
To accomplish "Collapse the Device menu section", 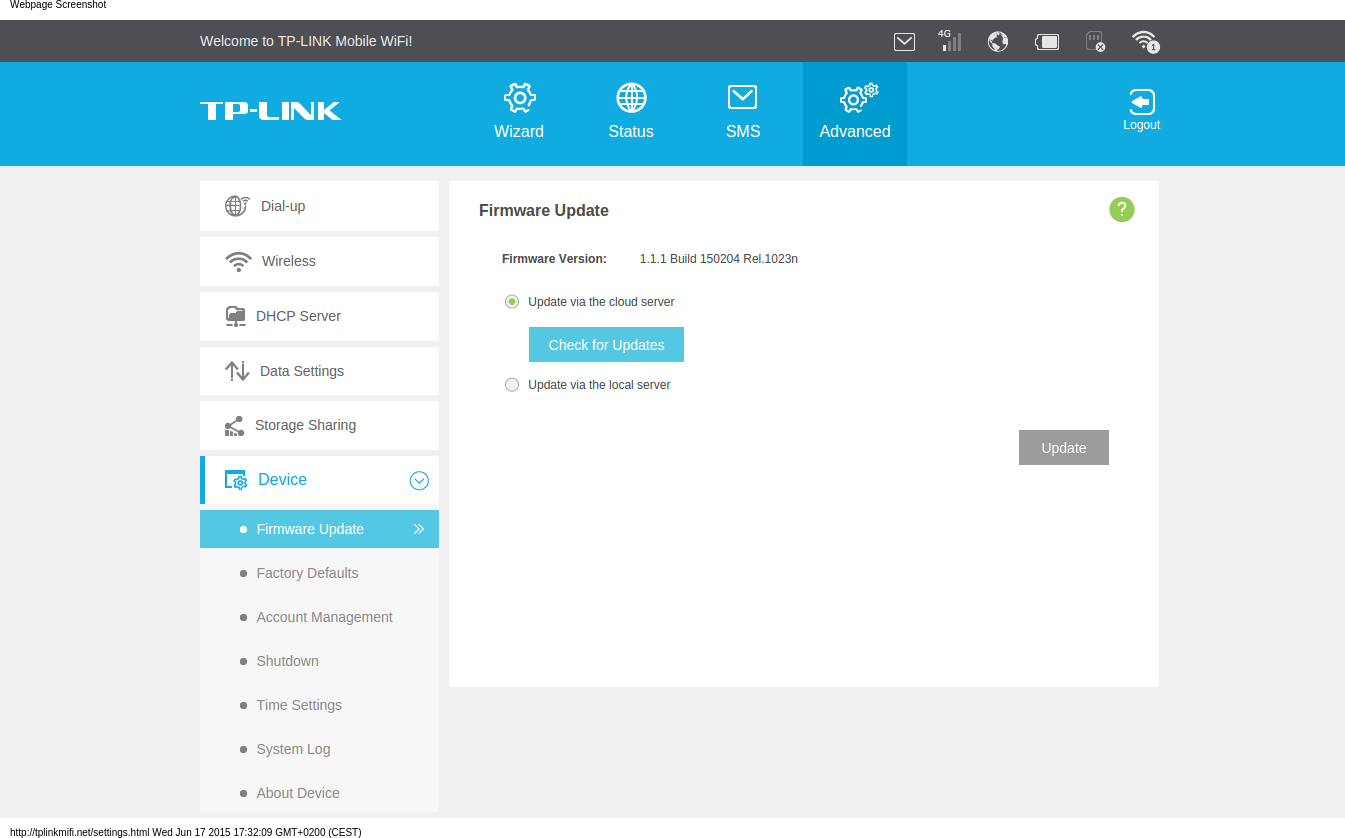I will [x=419, y=481].
